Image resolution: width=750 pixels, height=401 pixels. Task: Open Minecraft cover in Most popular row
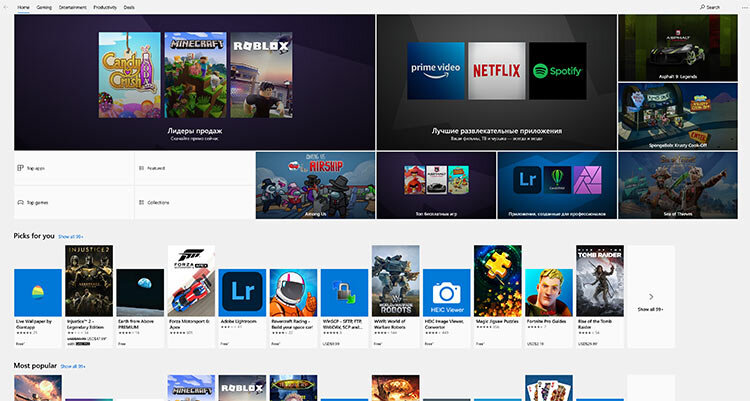(x=191, y=388)
